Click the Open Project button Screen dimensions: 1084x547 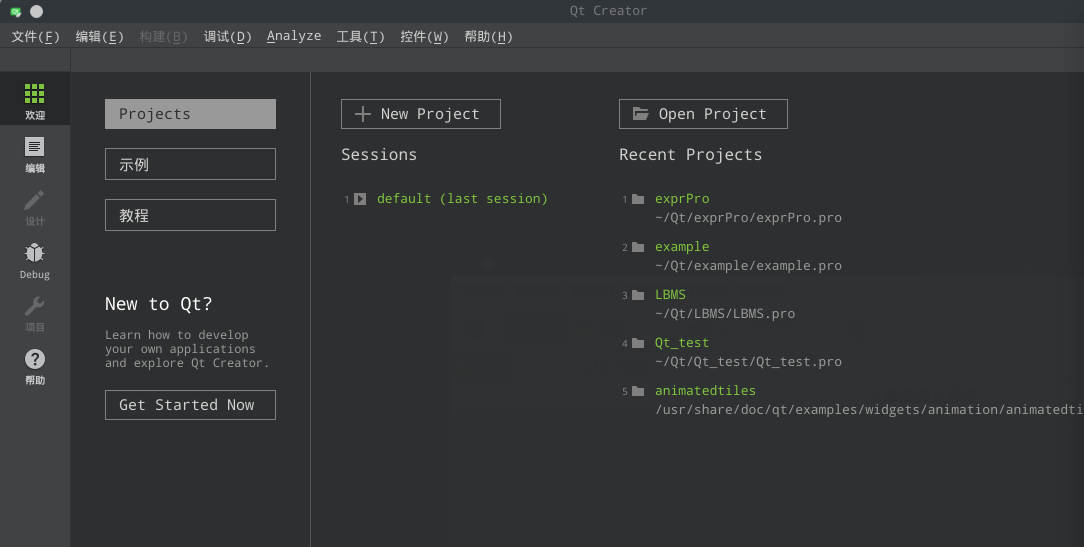703,114
